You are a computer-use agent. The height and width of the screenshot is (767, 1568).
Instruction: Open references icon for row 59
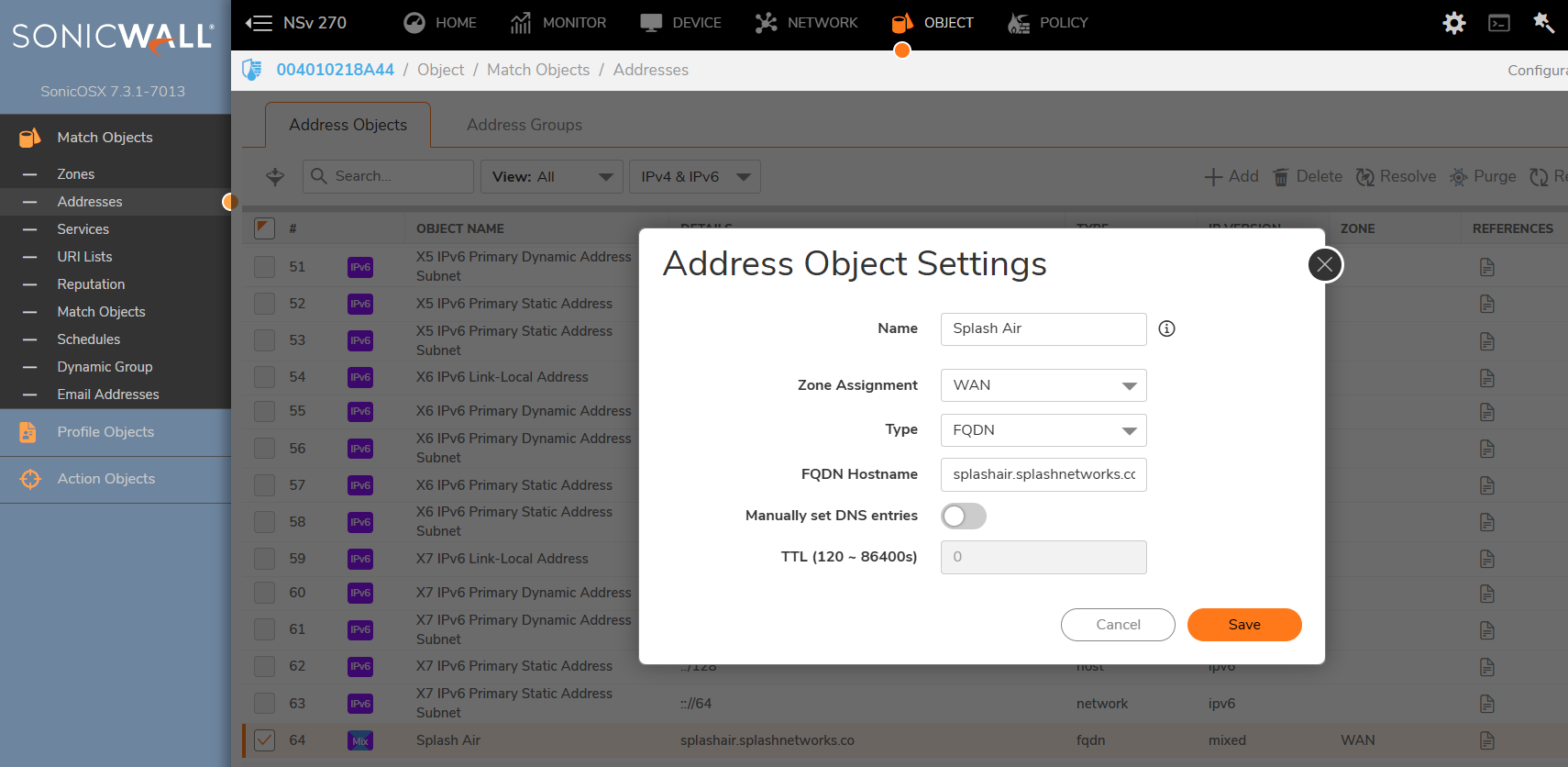point(1487,559)
